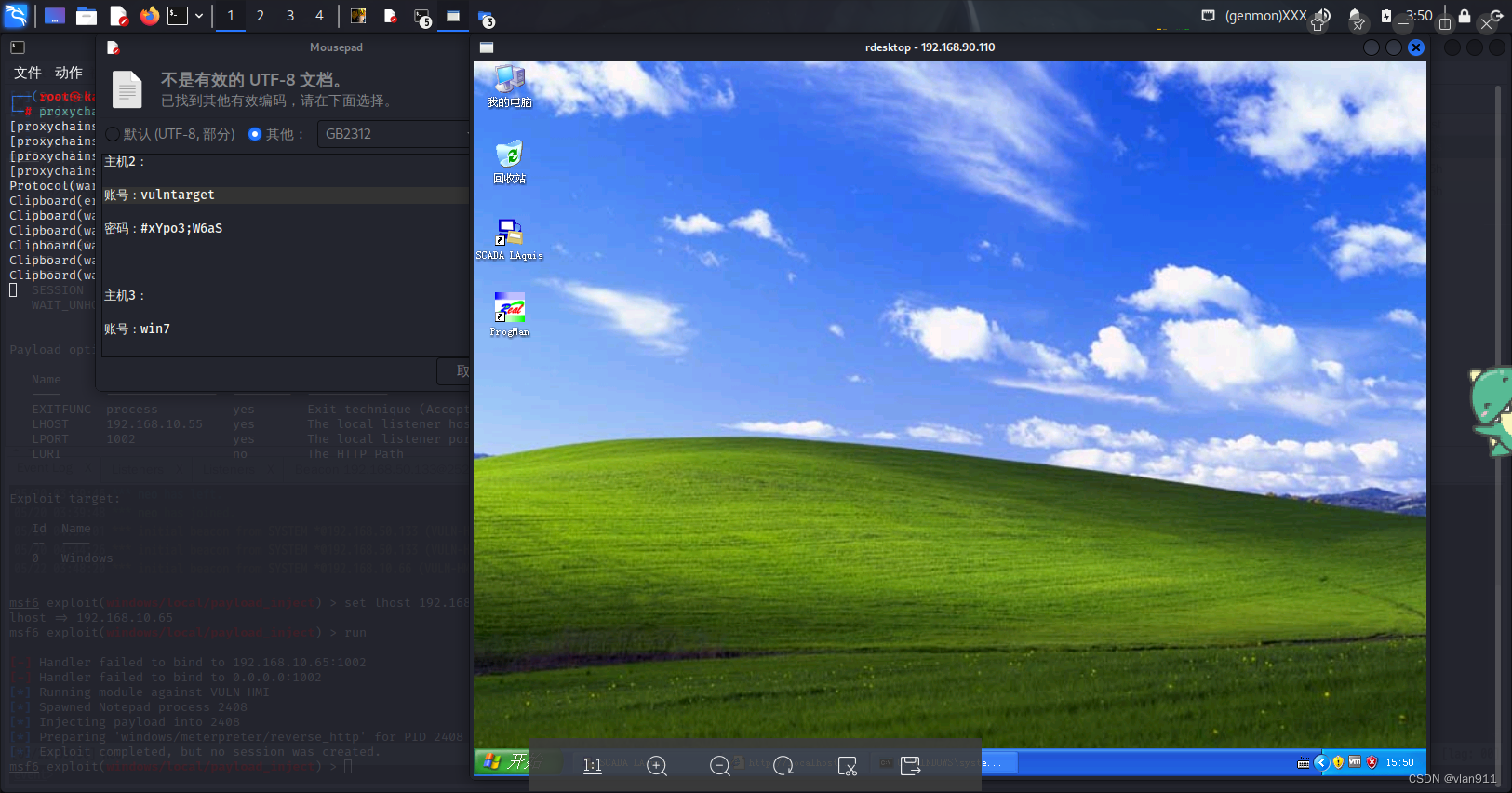
Task: Switch to workspace 1
Action: [231, 16]
